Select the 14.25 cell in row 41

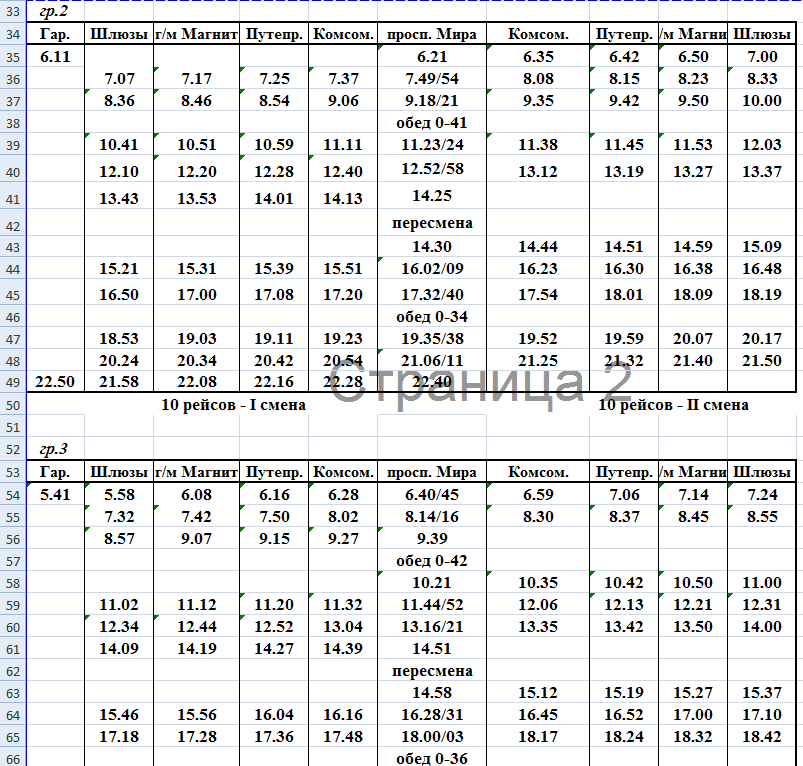pos(432,196)
